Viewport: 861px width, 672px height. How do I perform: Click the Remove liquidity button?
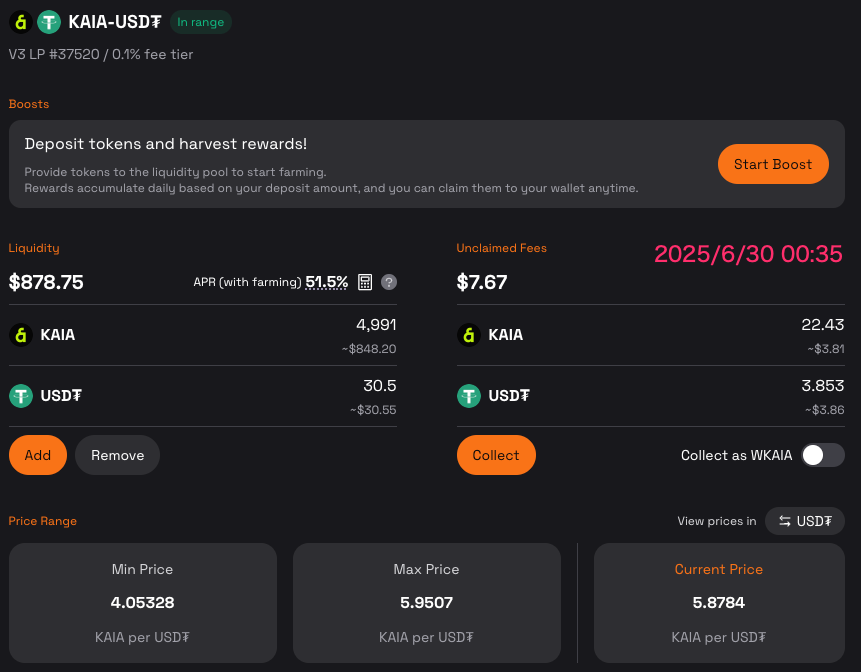pyautogui.click(x=118, y=455)
